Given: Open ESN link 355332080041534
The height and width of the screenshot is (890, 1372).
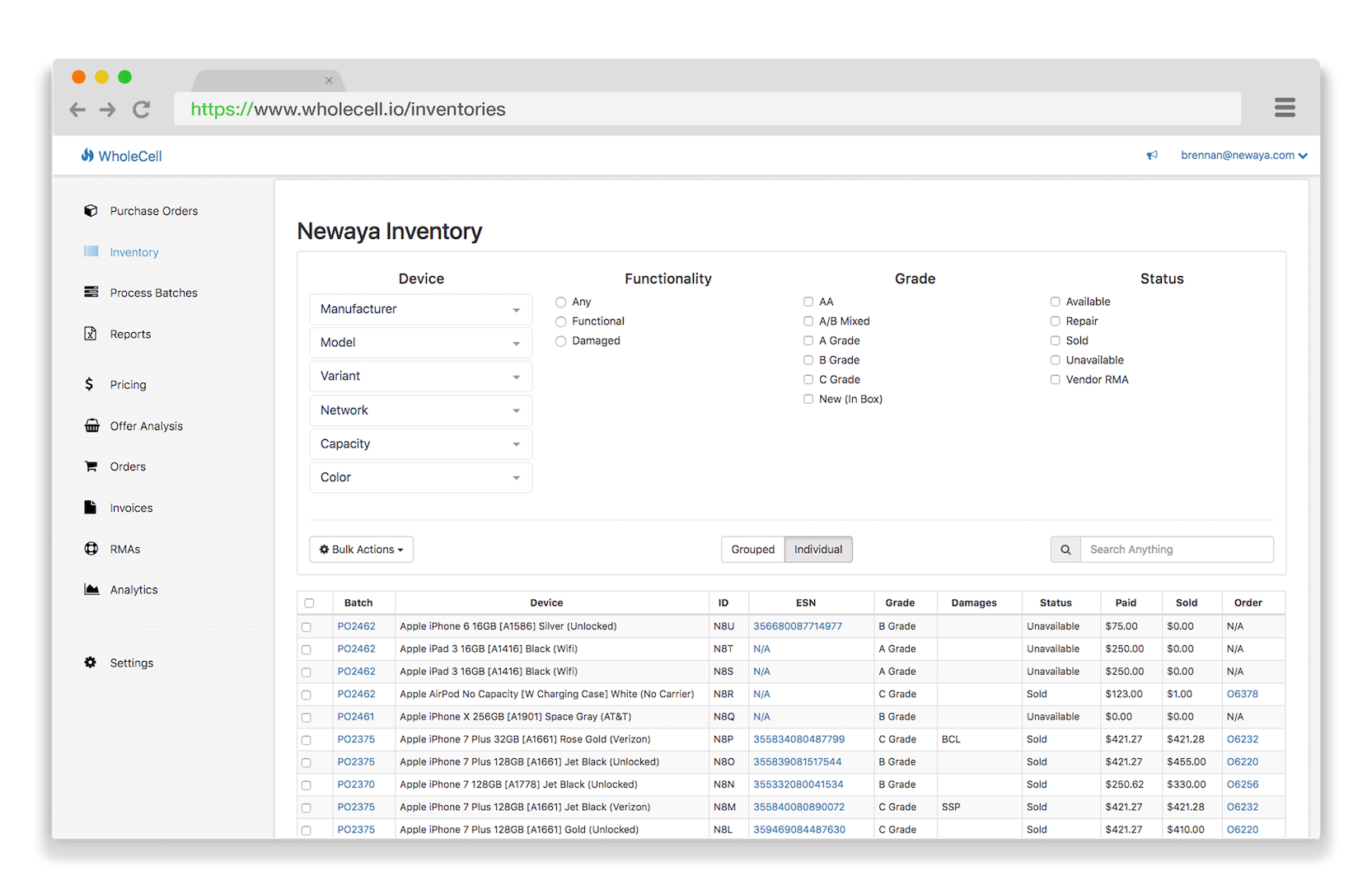Looking at the screenshot, I should tap(798, 785).
